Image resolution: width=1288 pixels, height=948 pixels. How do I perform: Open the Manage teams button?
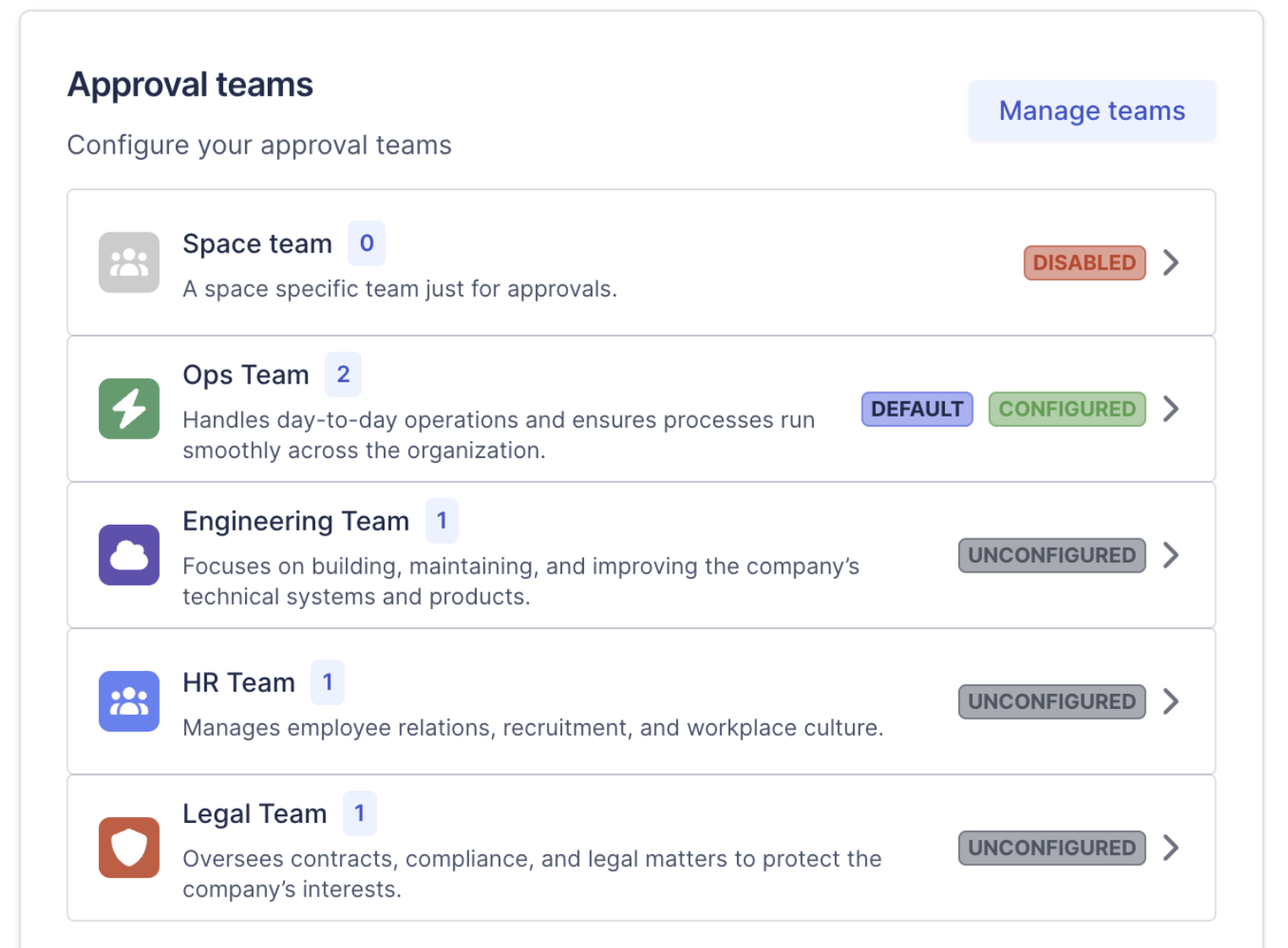(1091, 111)
